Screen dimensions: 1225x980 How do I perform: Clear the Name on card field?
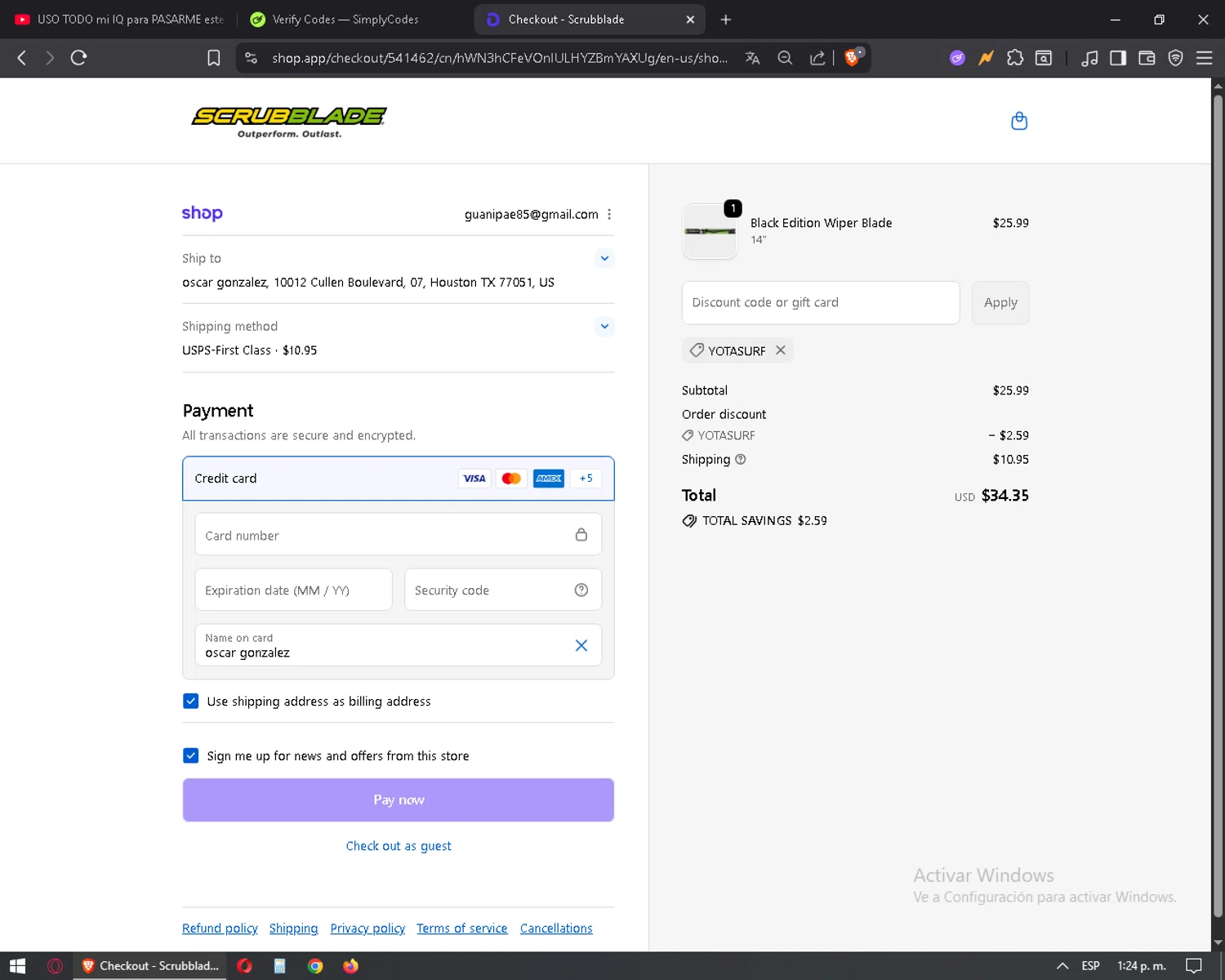(581, 645)
